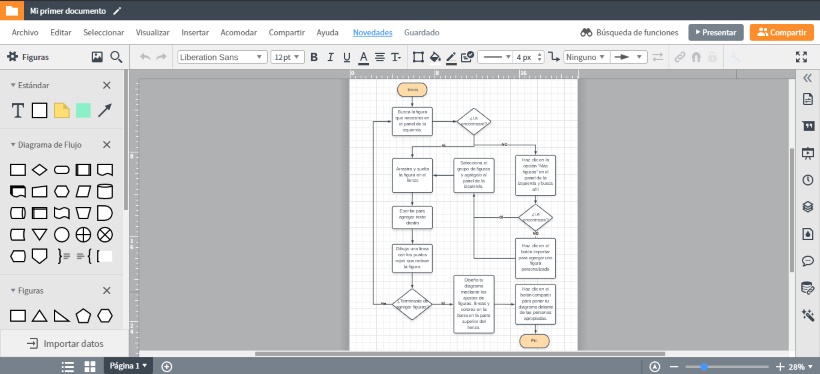Open the text options T icon

point(396,57)
